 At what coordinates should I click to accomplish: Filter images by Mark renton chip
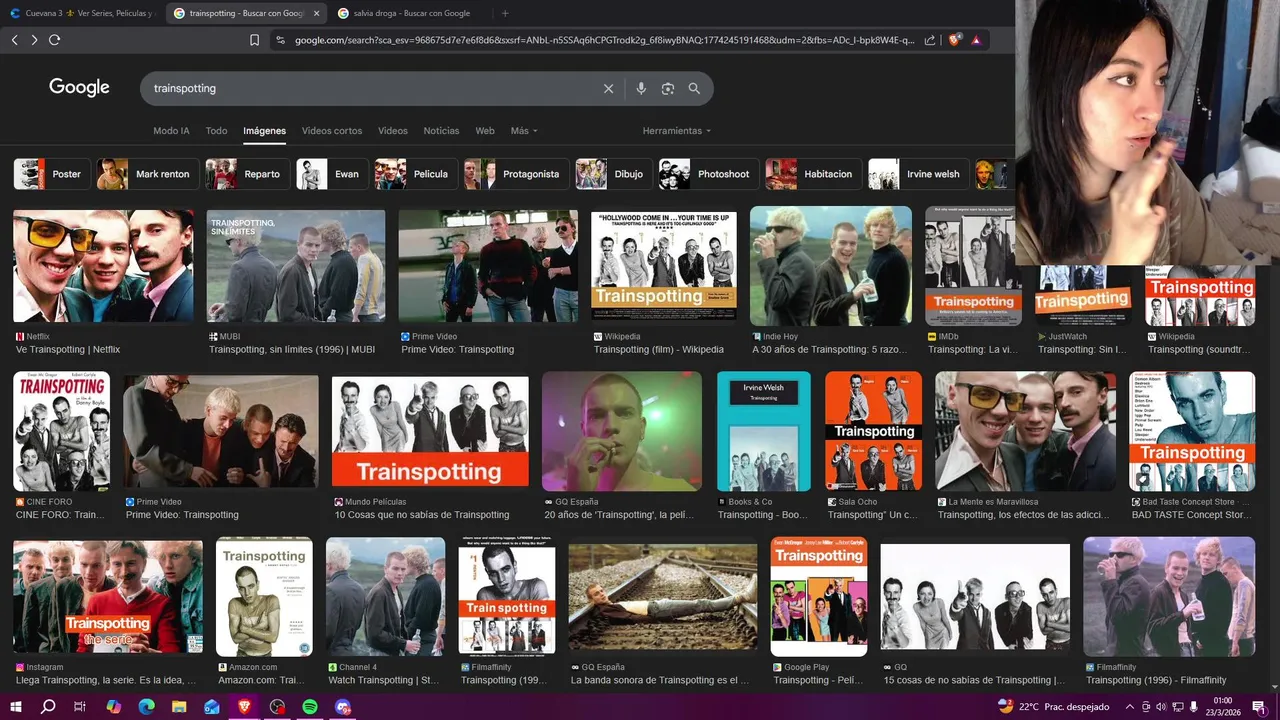tap(146, 174)
